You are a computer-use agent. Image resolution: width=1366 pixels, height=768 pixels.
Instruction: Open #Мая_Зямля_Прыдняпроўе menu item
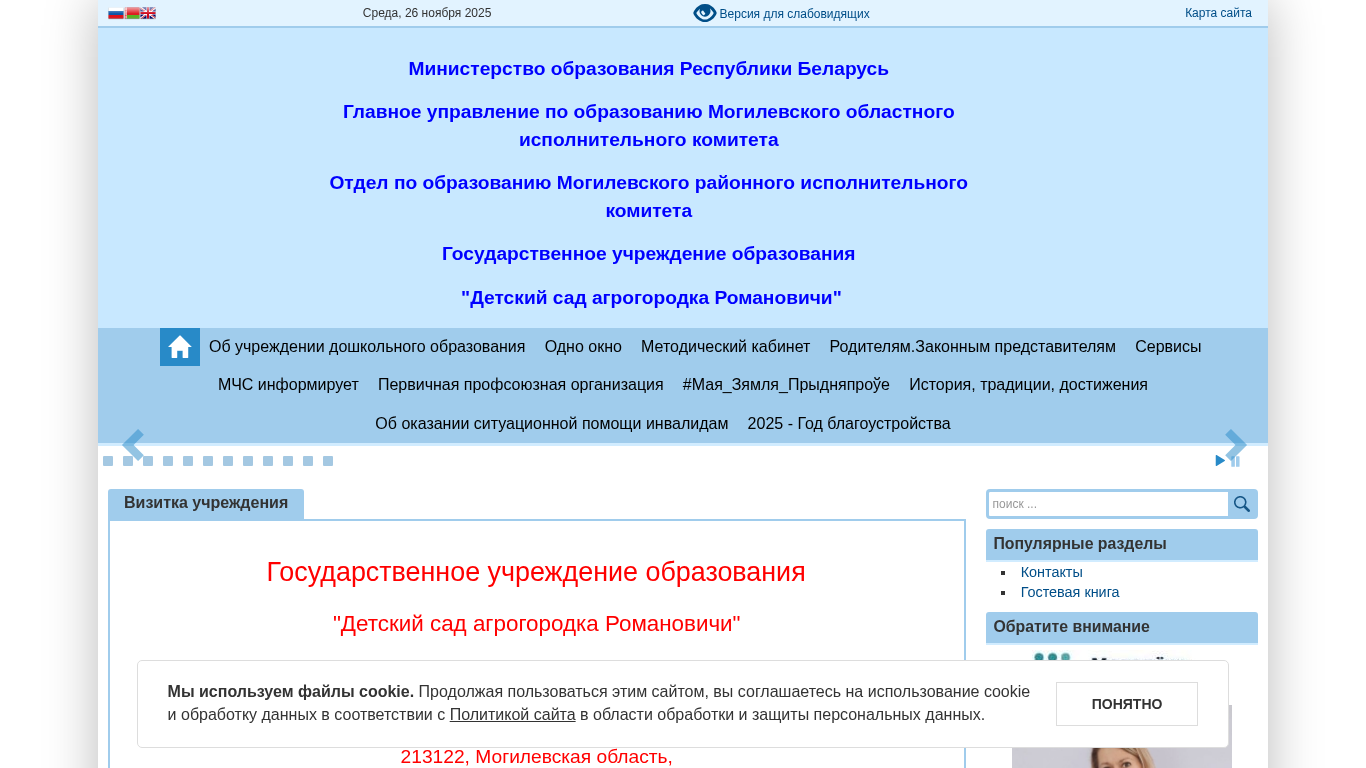(786, 385)
